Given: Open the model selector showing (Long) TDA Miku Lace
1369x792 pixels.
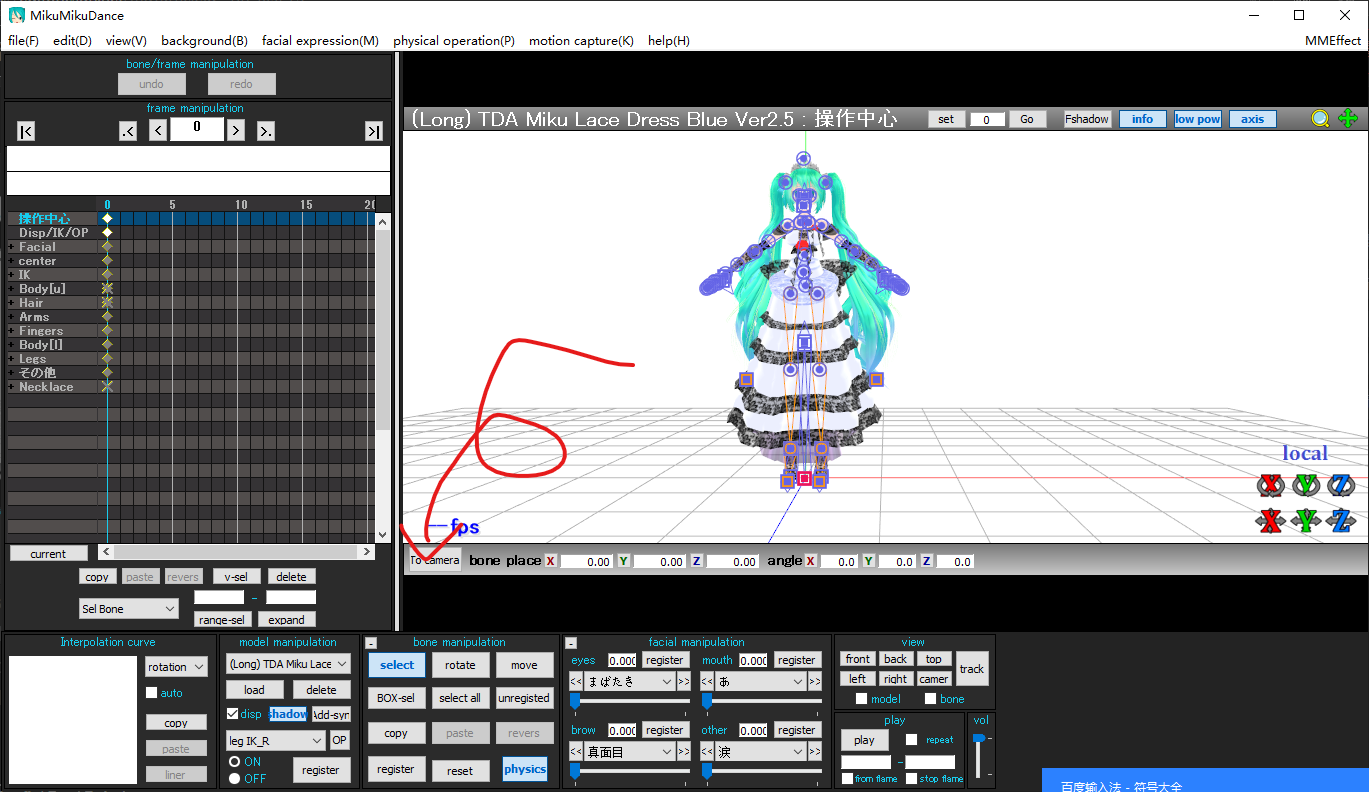Looking at the screenshot, I should [x=287, y=662].
